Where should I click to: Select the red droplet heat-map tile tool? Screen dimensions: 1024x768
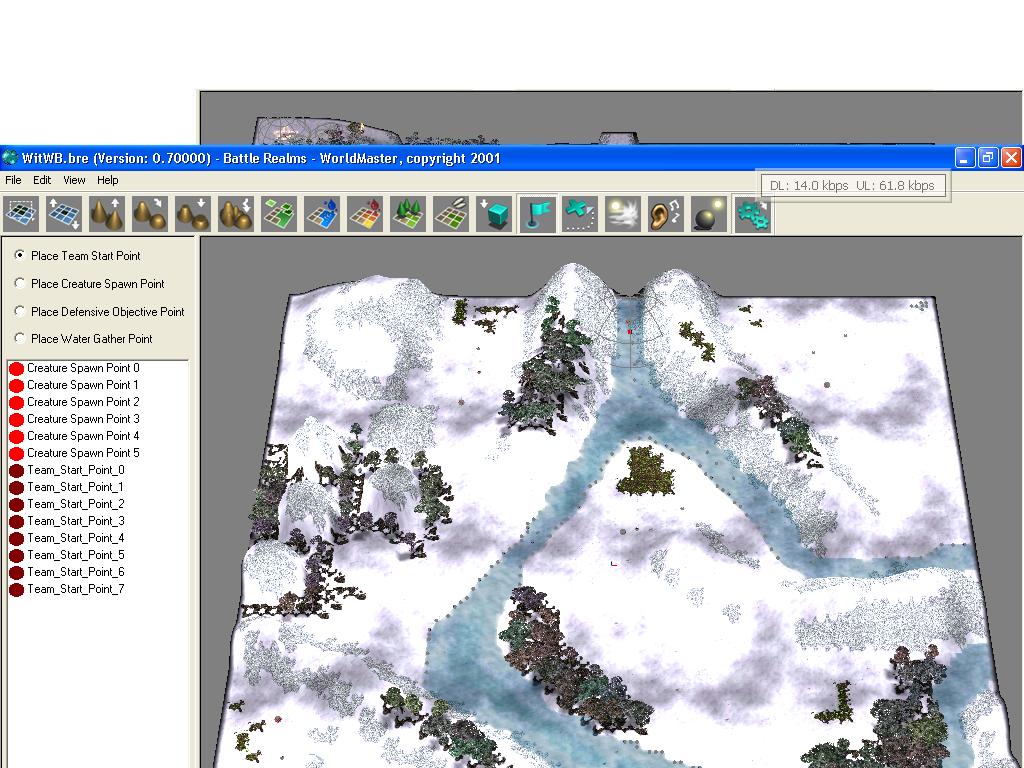tap(366, 214)
